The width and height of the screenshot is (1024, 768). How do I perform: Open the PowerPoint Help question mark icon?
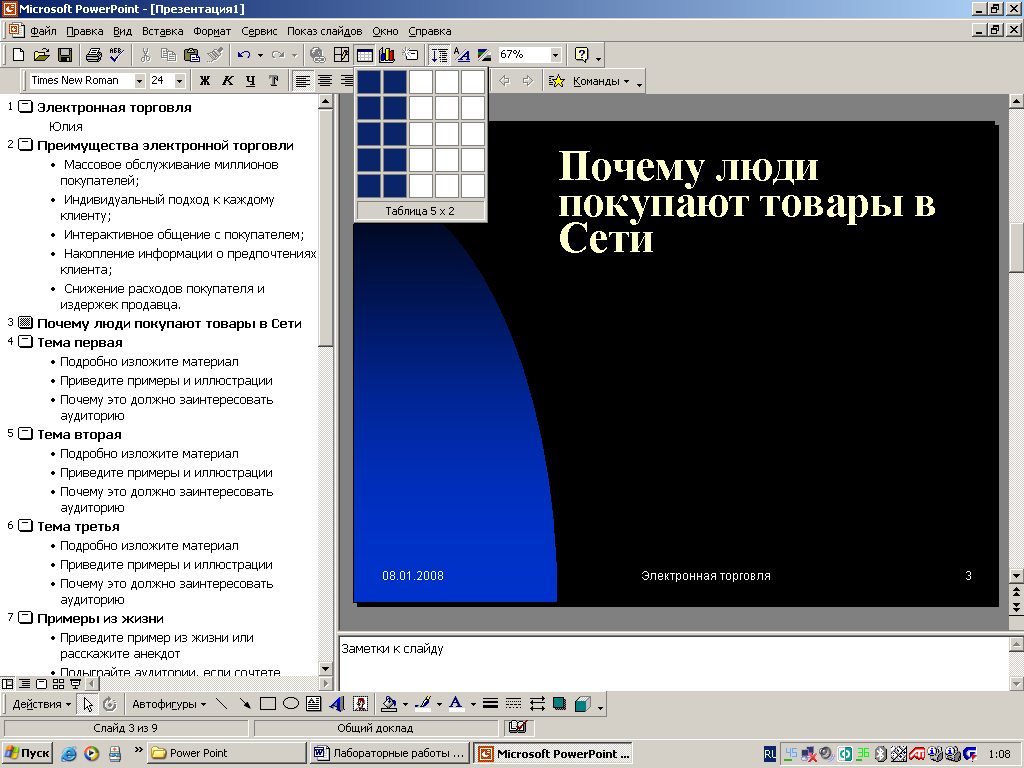click(x=581, y=55)
